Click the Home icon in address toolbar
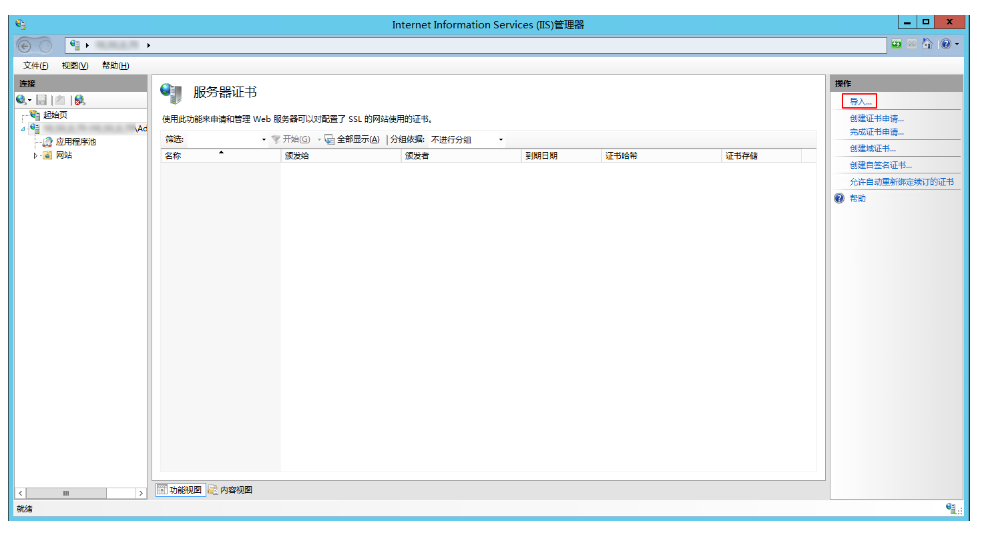 [x=928, y=44]
